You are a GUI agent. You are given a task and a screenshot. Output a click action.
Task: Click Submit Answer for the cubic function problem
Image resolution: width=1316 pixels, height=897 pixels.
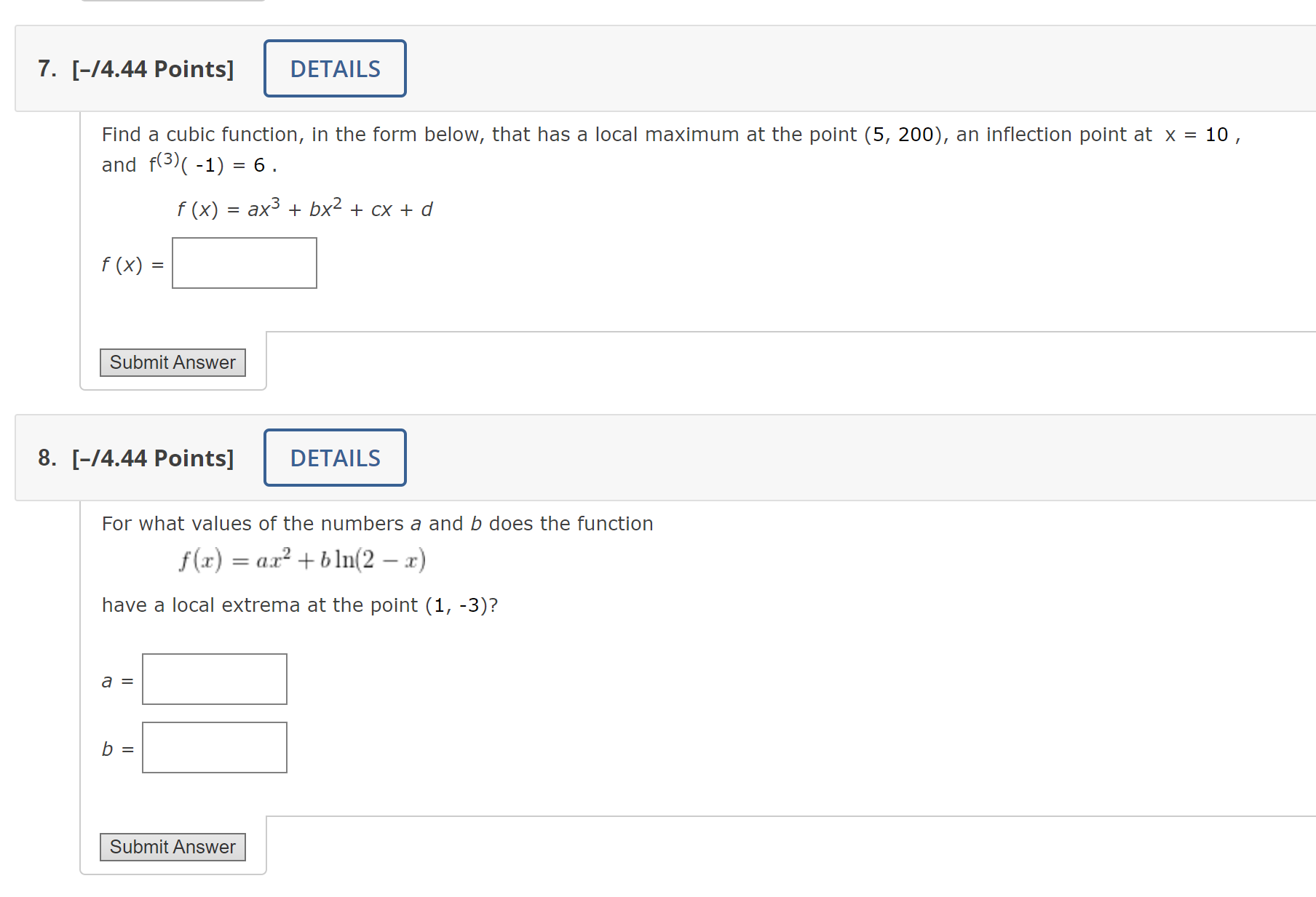pos(172,362)
